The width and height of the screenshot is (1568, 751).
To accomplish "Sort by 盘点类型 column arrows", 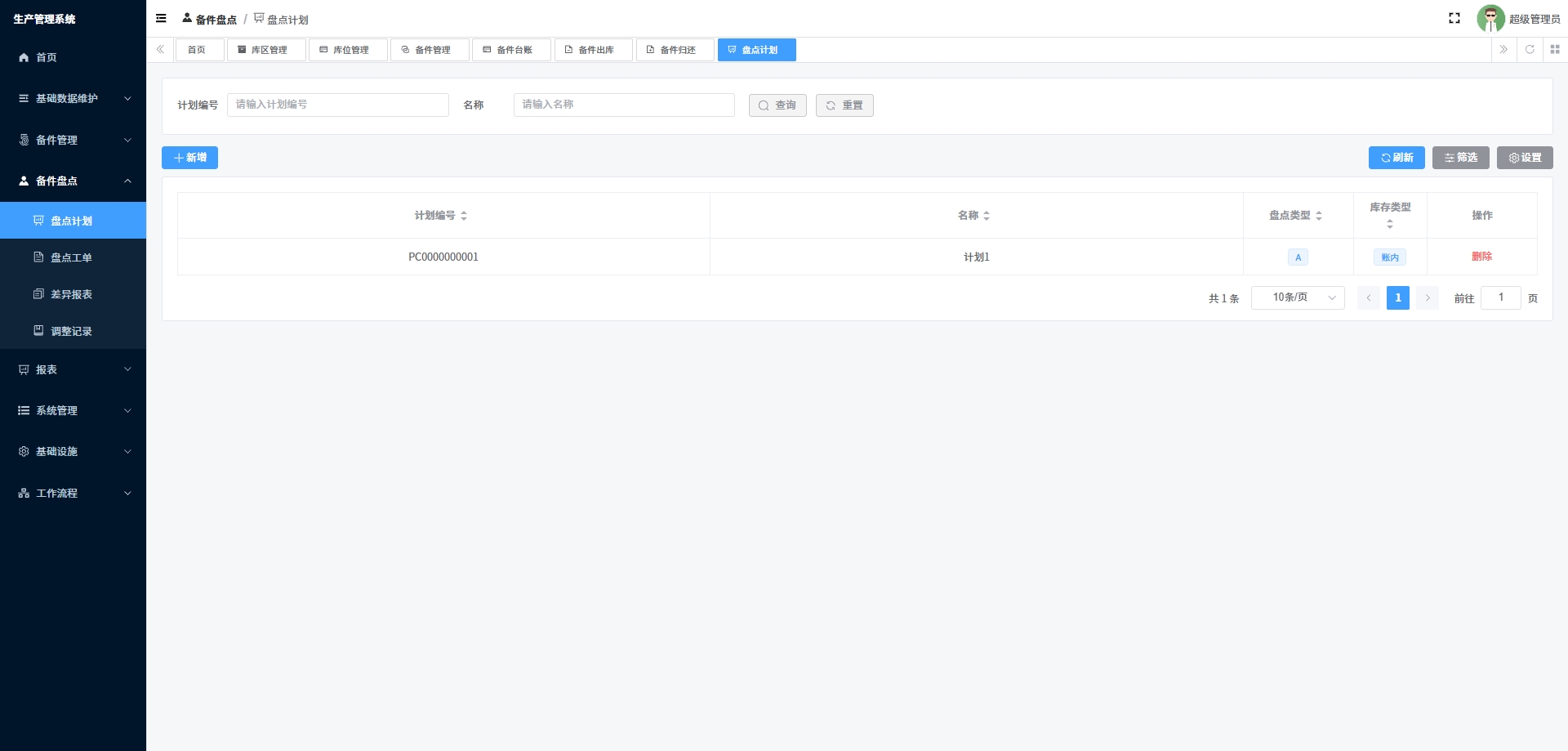I will (1319, 216).
